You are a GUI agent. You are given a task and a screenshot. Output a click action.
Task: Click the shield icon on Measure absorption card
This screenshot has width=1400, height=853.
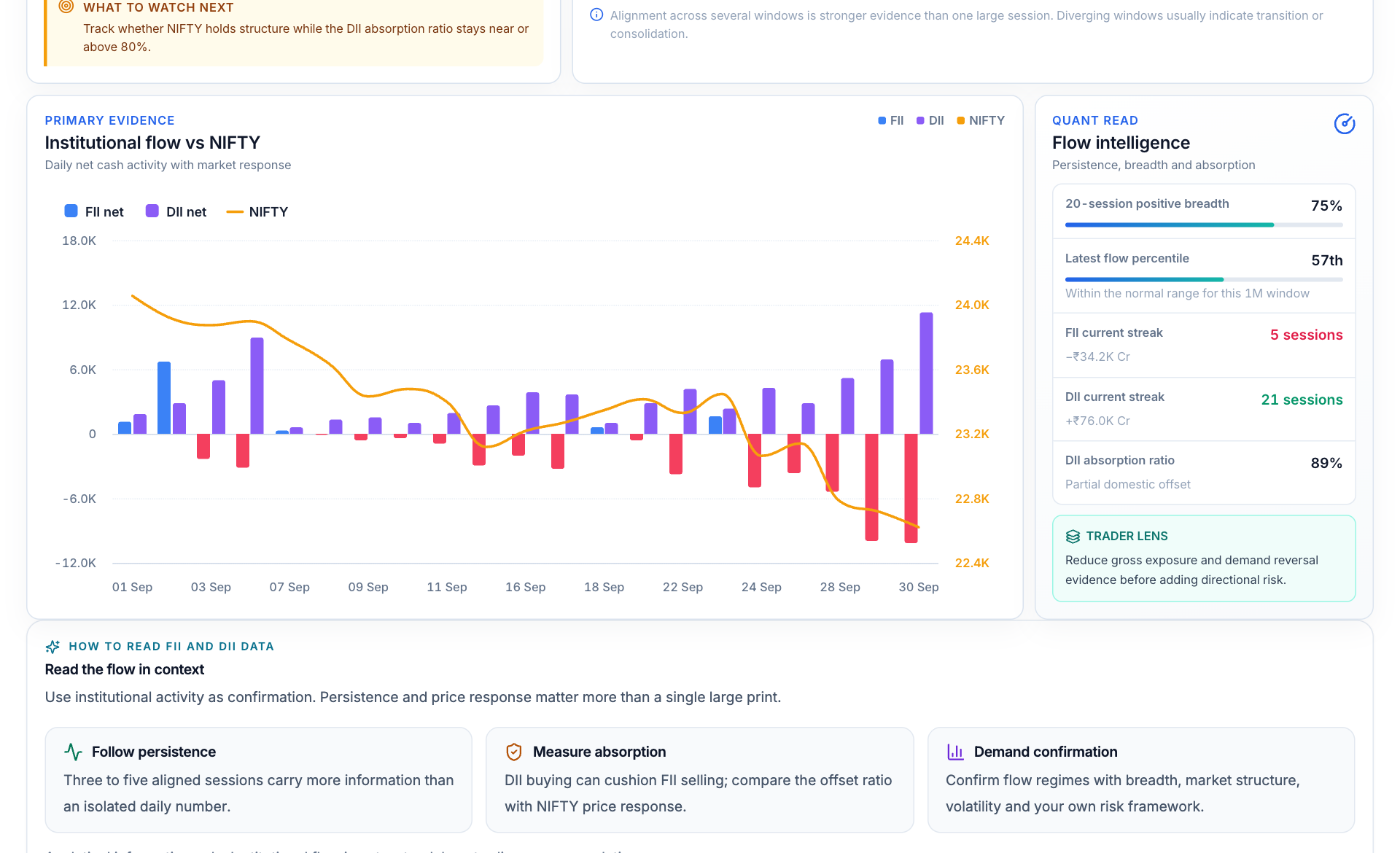coord(514,752)
